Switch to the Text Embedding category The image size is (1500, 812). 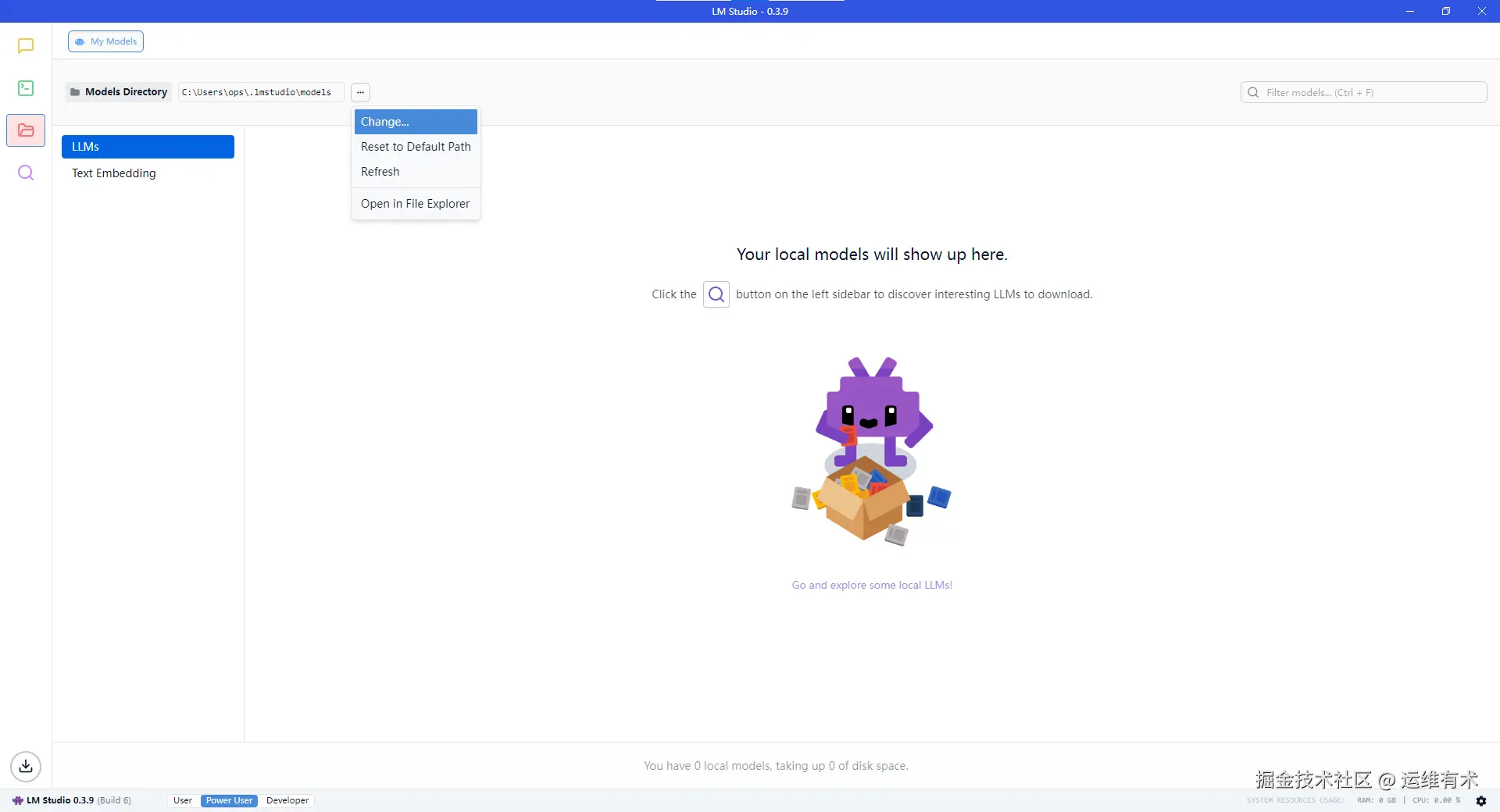tap(148, 173)
